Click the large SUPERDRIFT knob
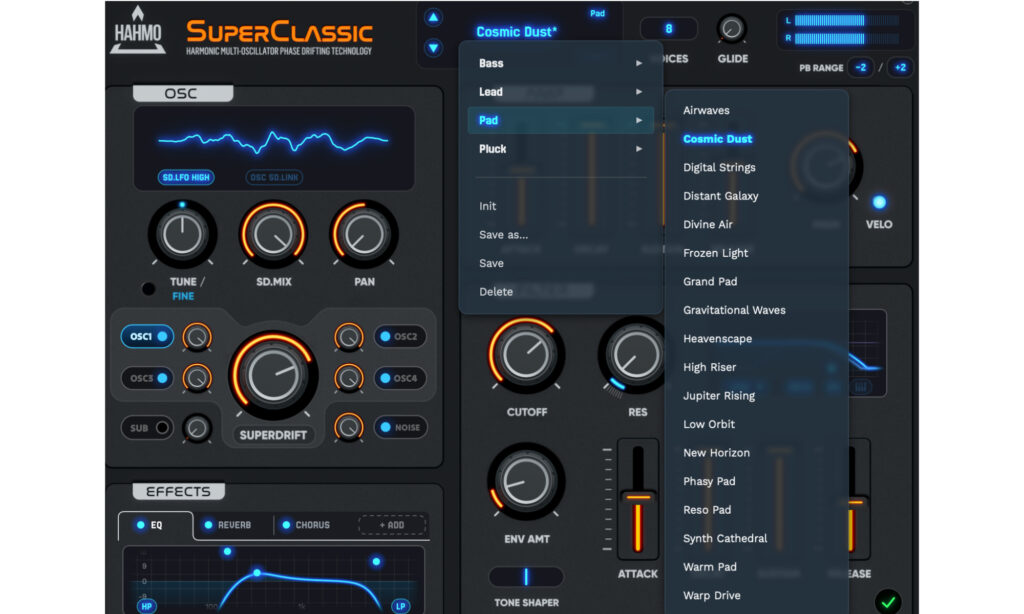Screen dimensions: 1024x614 pos(273,376)
